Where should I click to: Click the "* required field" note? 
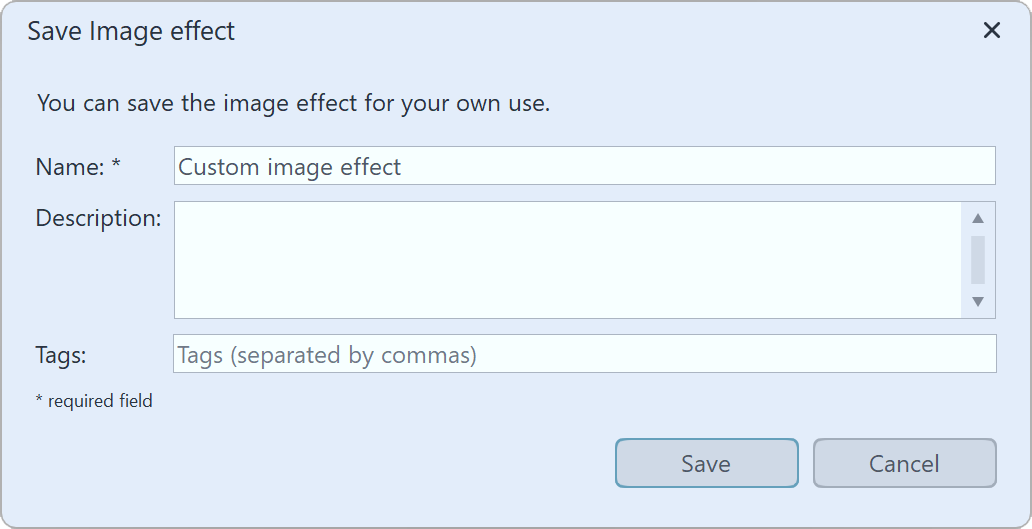[94, 401]
